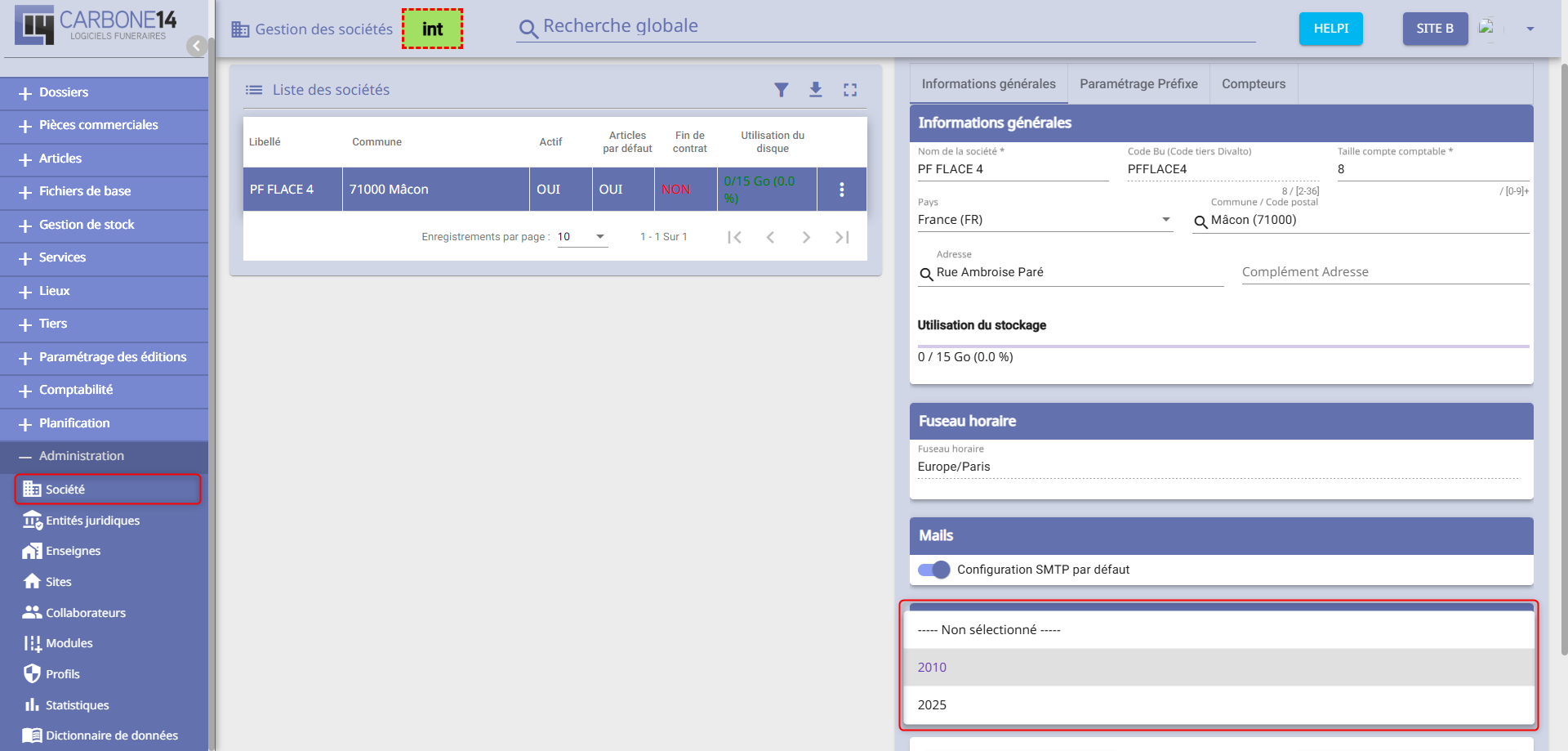Click the Taille compte comptable field

(1432, 169)
